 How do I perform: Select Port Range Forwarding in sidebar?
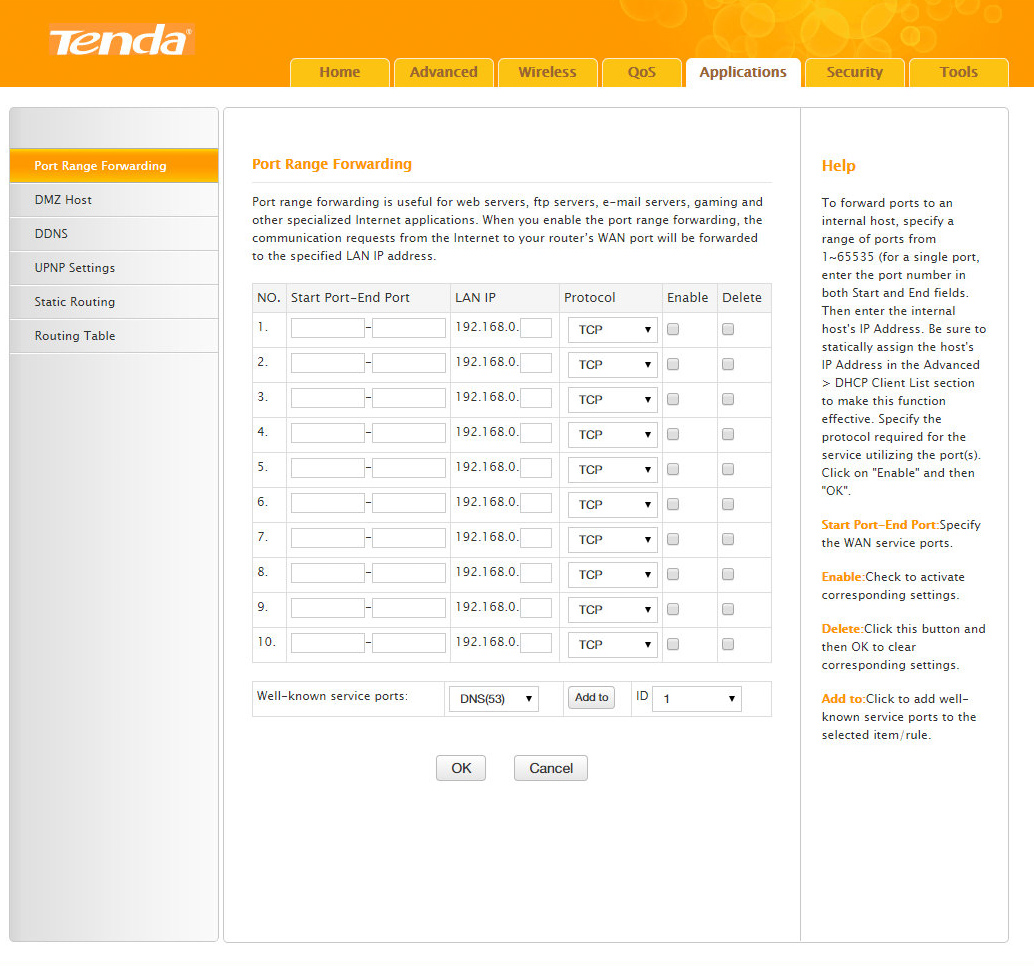[x=113, y=166]
